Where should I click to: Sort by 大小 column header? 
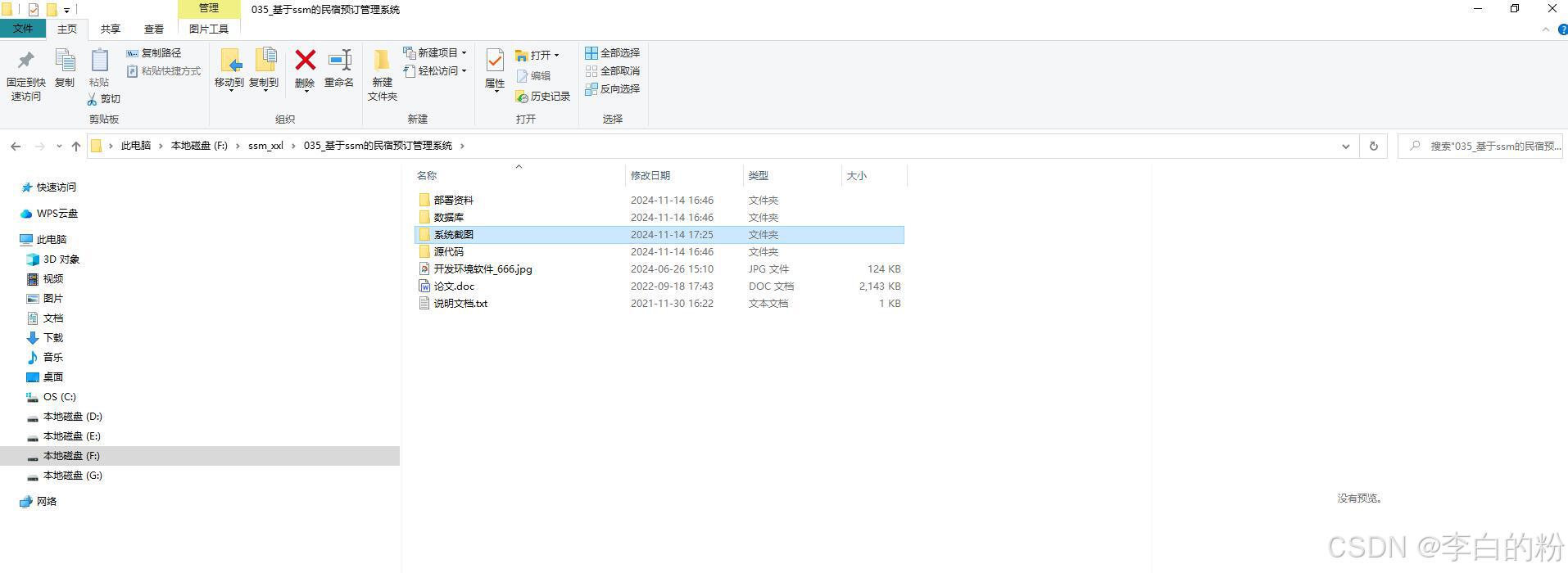click(857, 176)
